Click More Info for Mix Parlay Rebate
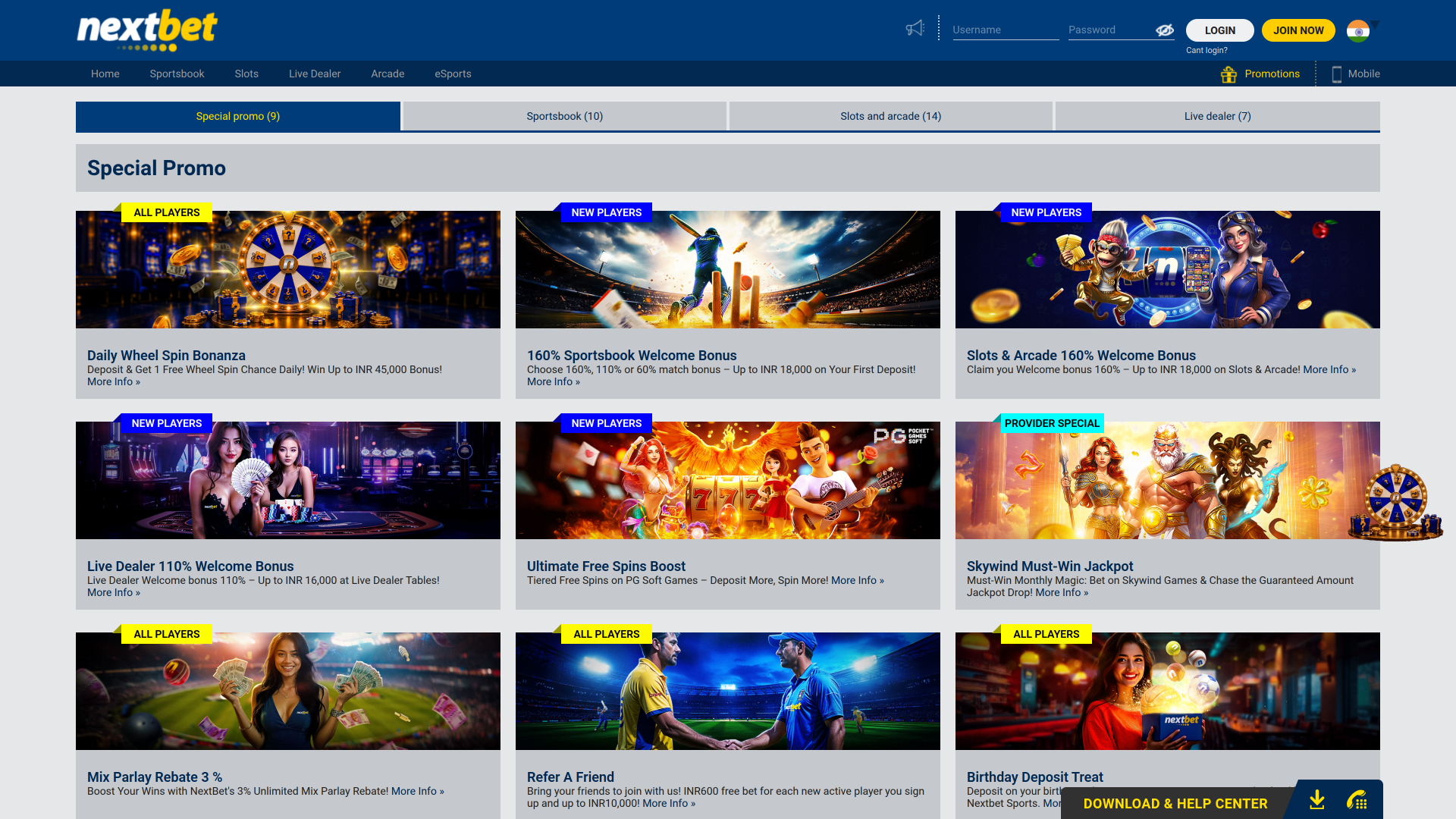This screenshot has width=1456, height=819. (418, 792)
